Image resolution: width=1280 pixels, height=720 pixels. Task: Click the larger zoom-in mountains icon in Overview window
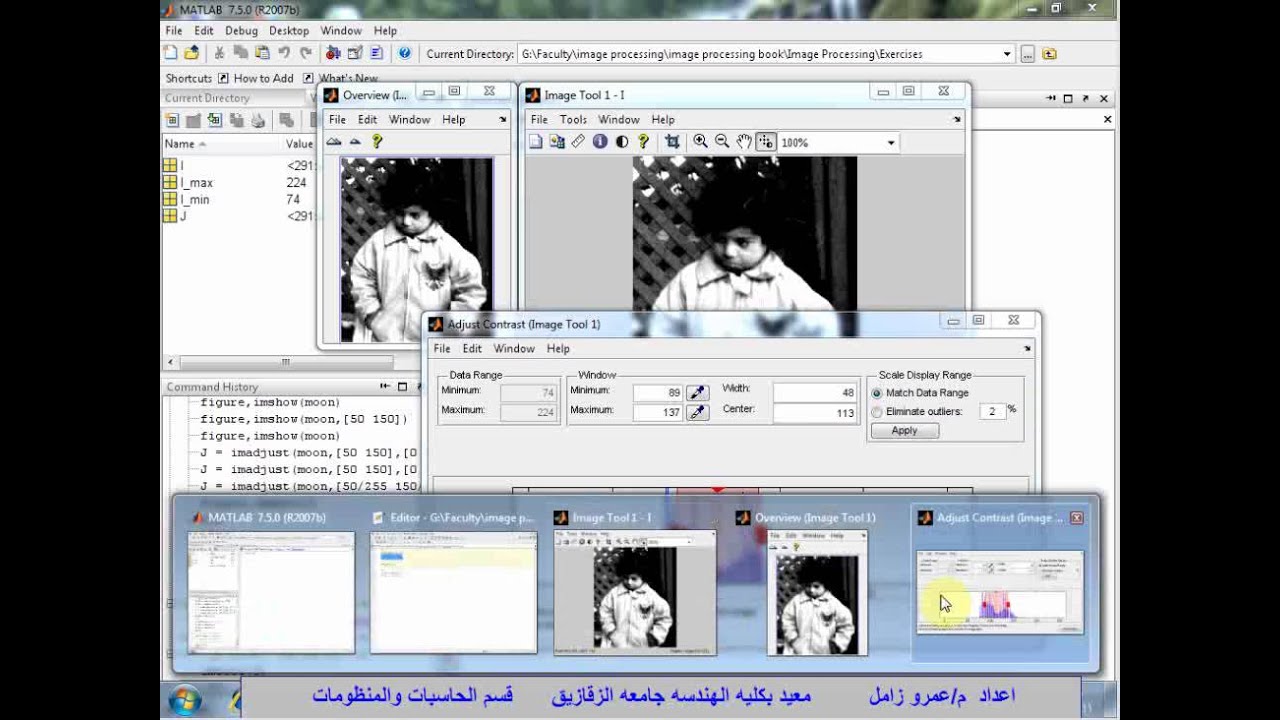[x=335, y=142]
